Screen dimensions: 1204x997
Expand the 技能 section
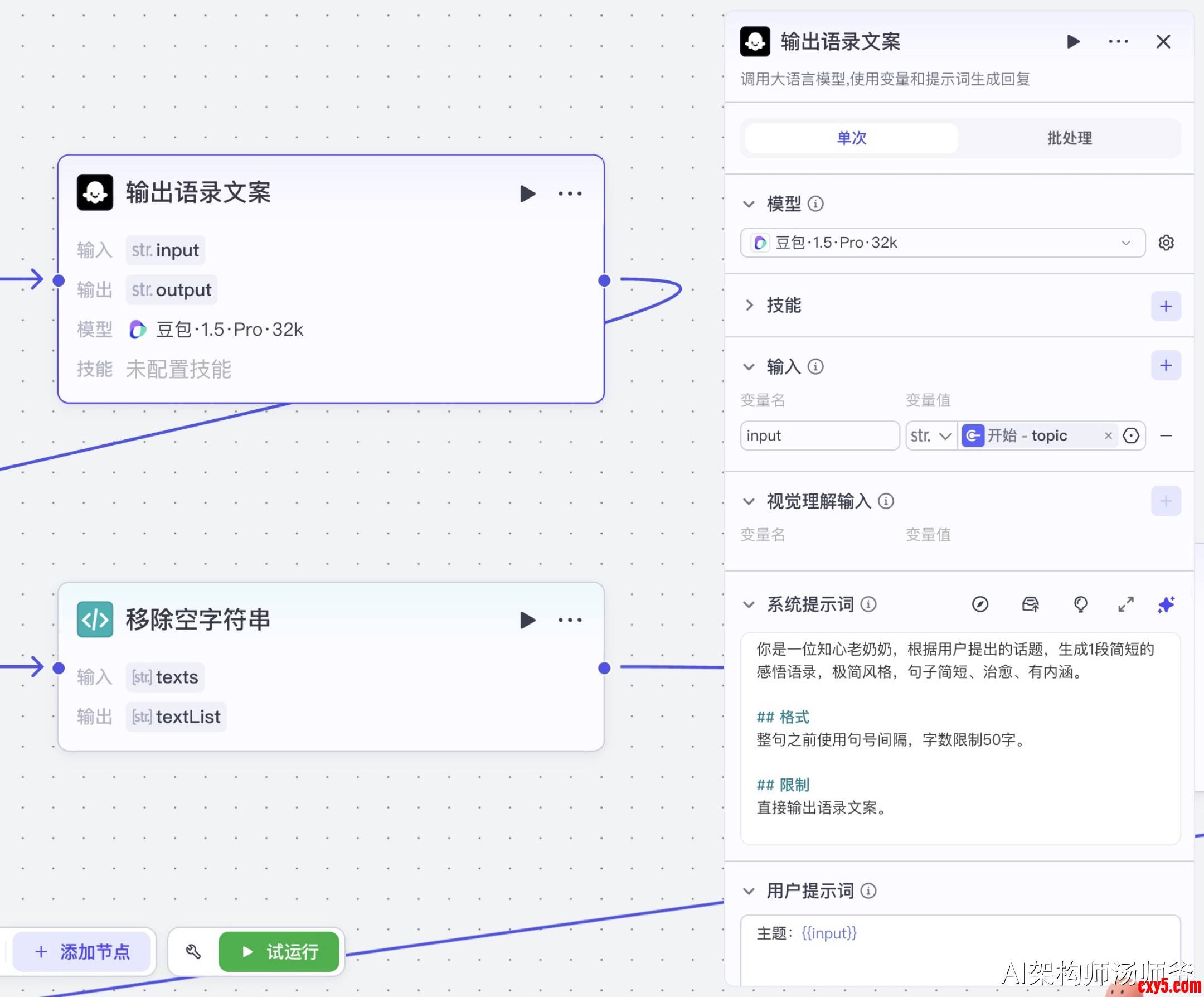point(749,305)
